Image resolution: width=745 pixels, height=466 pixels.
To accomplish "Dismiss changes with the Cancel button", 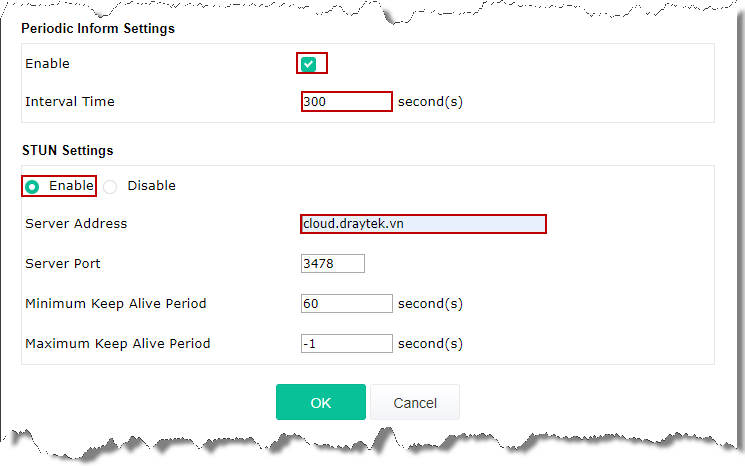I will tap(415, 402).
